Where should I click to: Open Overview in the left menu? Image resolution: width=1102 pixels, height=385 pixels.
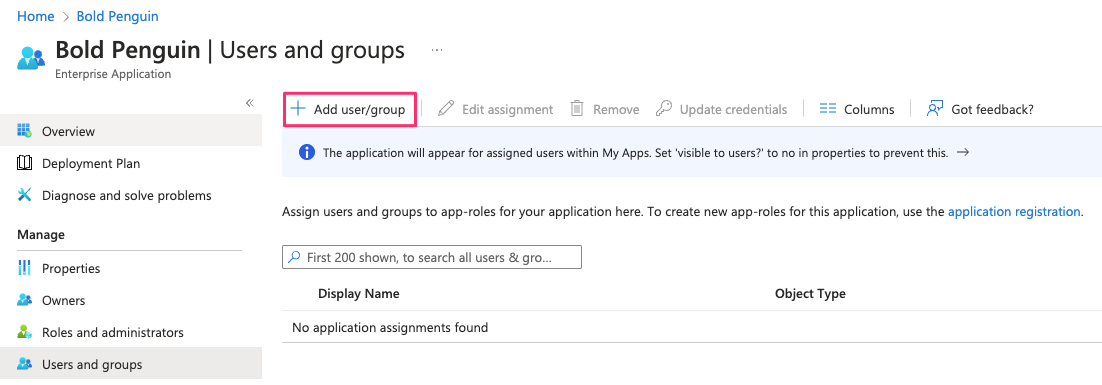(131, 131)
